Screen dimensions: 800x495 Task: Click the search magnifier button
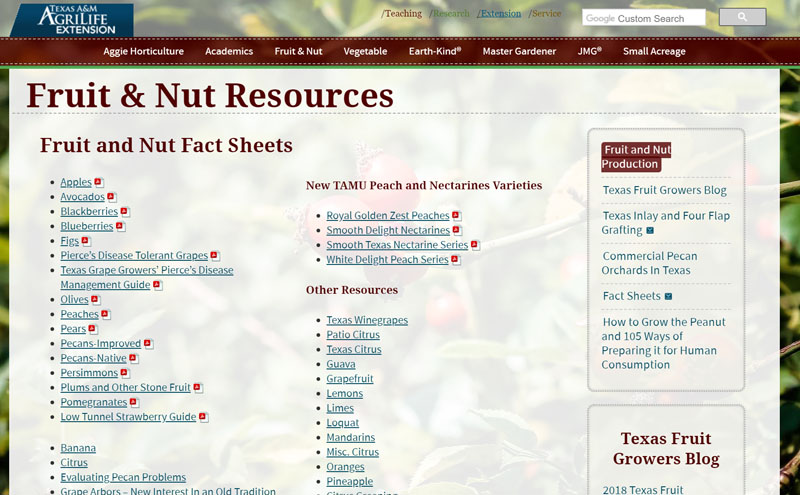(742, 17)
